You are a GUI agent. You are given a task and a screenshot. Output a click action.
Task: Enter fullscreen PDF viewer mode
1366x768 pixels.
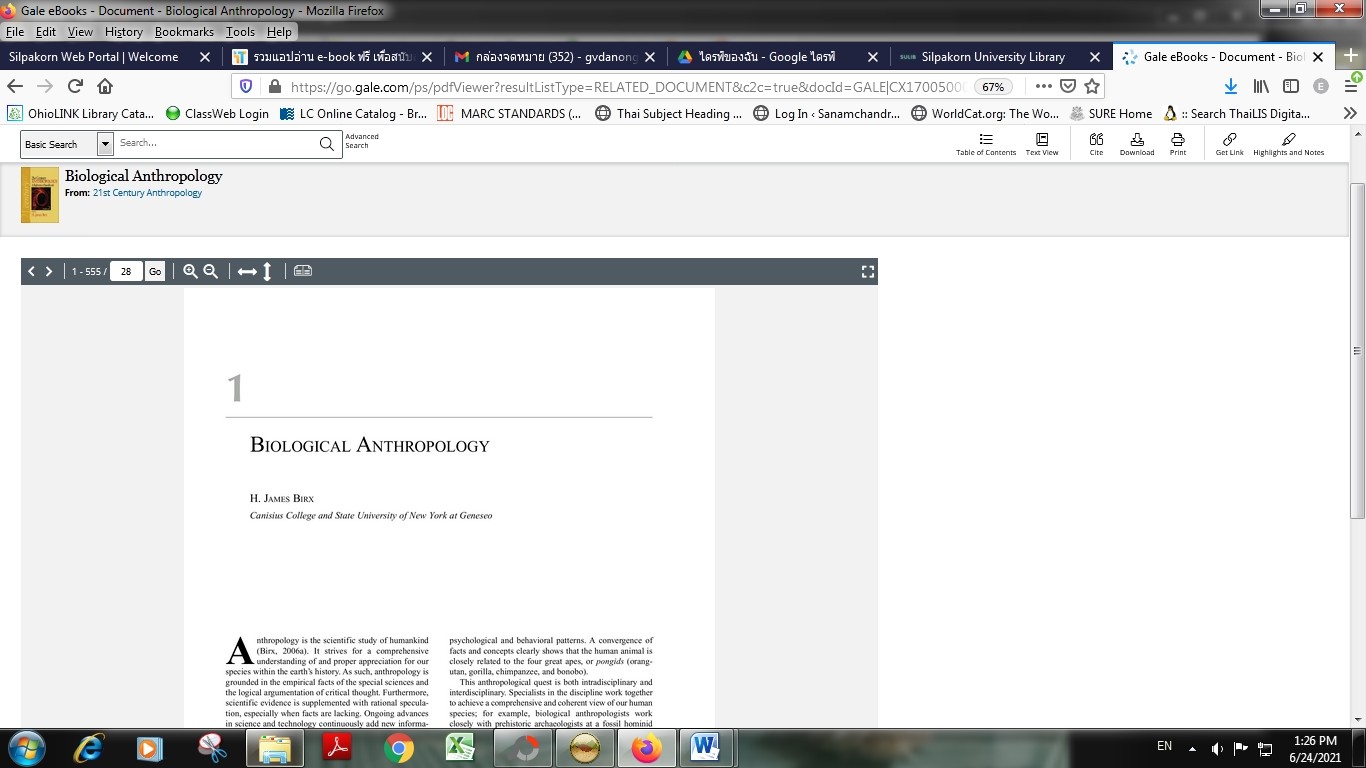point(867,271)
